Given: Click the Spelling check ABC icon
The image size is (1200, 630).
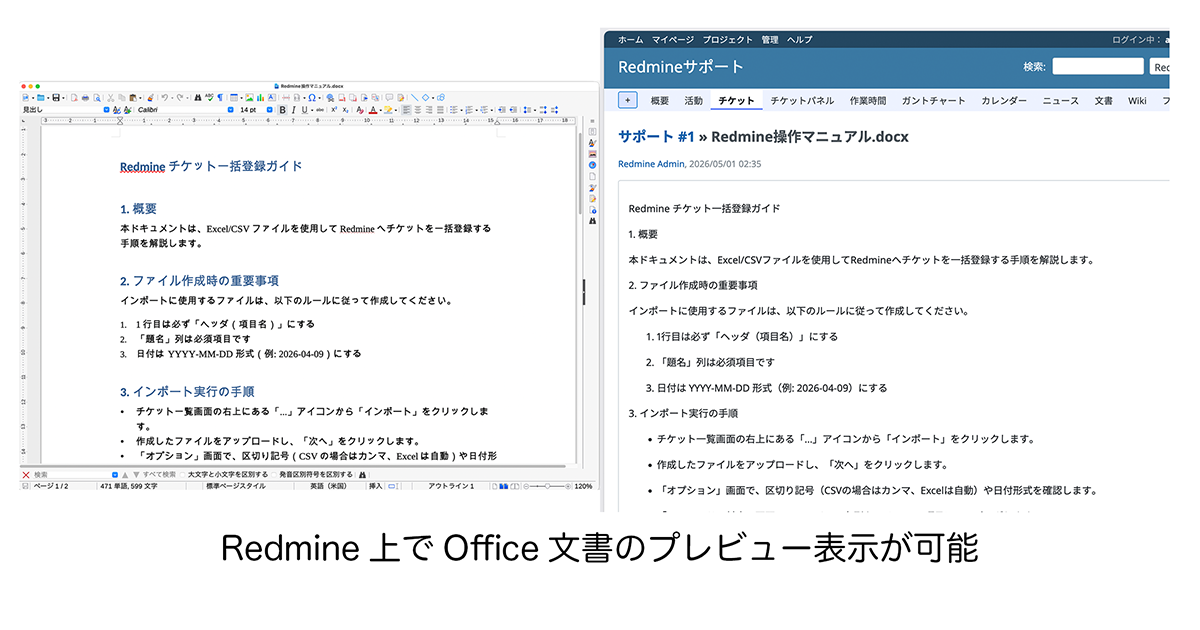Looking at the screenshot, I should (210, 98).
